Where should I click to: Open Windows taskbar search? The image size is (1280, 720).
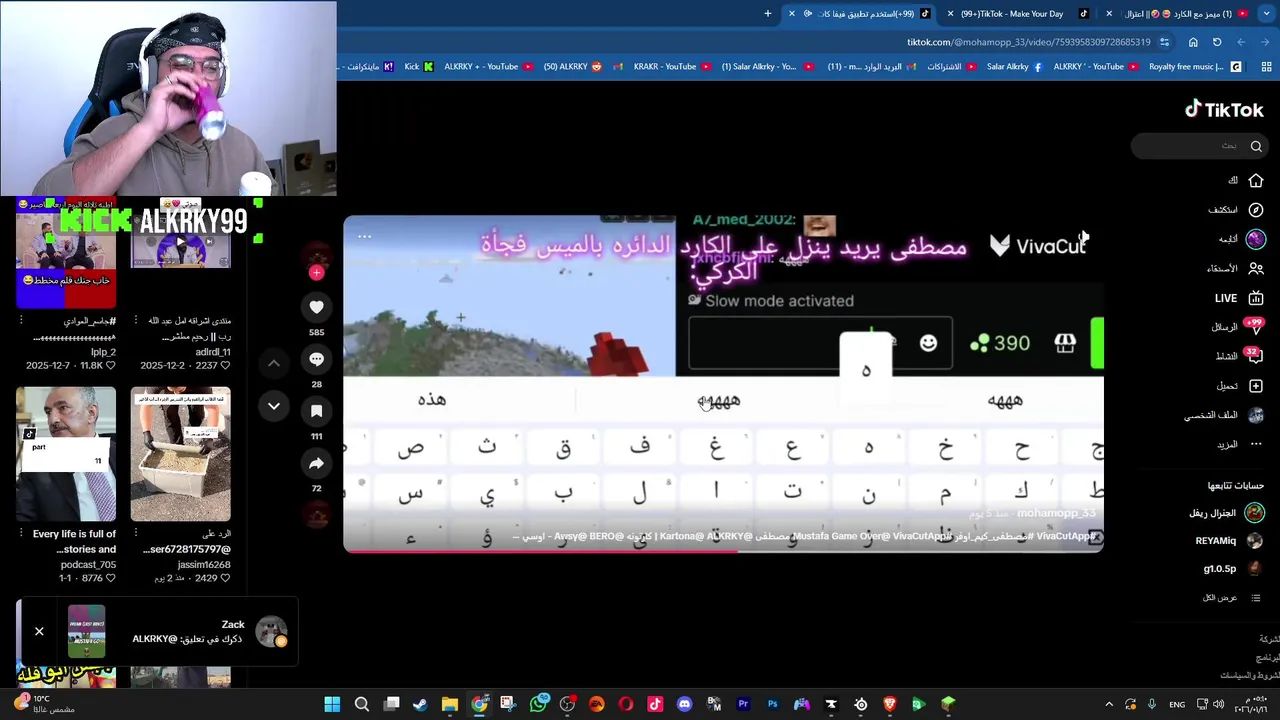pyautogui.click(x=362, y=704)
